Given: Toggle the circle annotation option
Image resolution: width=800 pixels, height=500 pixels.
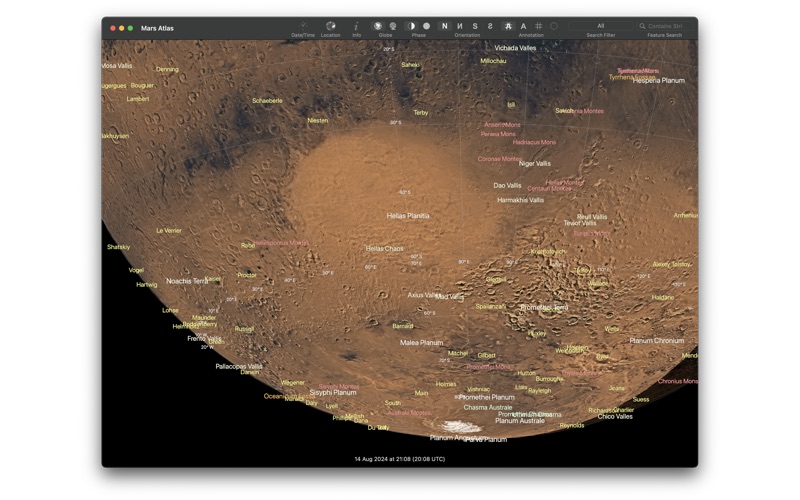Looking at the screenshot, I should click(554, 26).
